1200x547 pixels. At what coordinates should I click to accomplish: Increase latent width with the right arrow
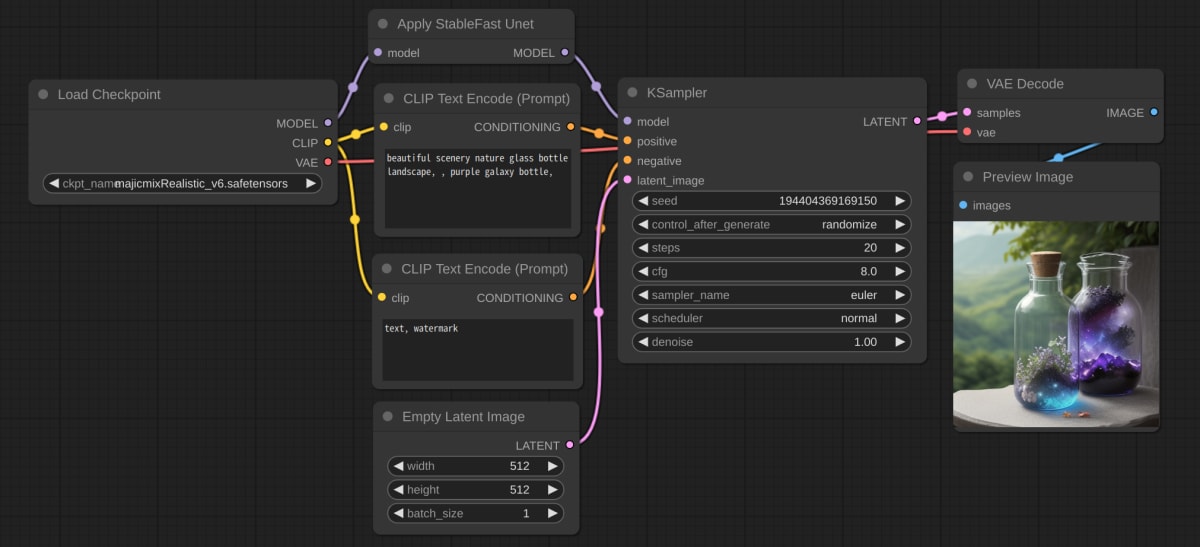pyautogui.click(x=552, y=466)
